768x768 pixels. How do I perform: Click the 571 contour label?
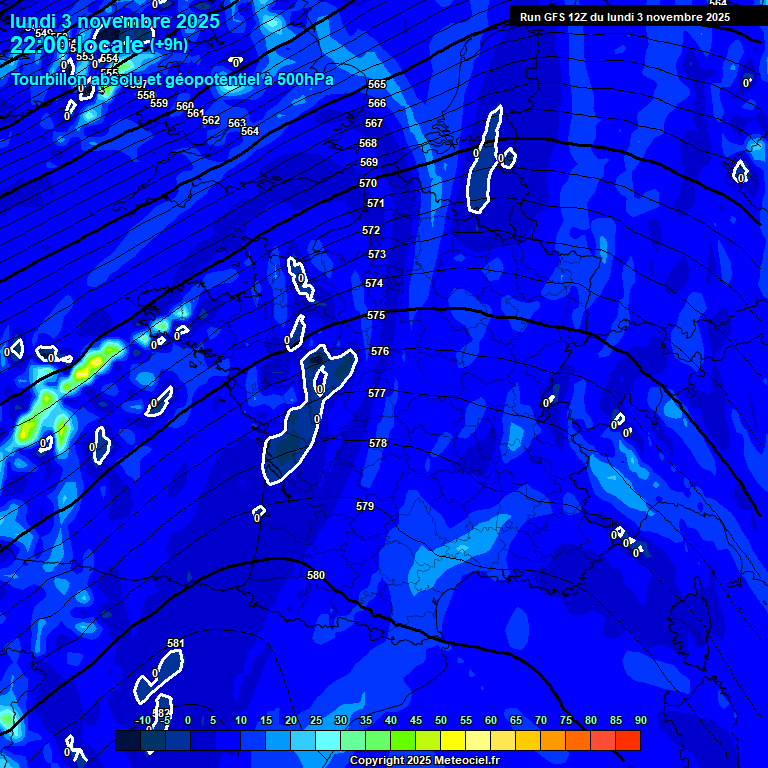point(376,203)
